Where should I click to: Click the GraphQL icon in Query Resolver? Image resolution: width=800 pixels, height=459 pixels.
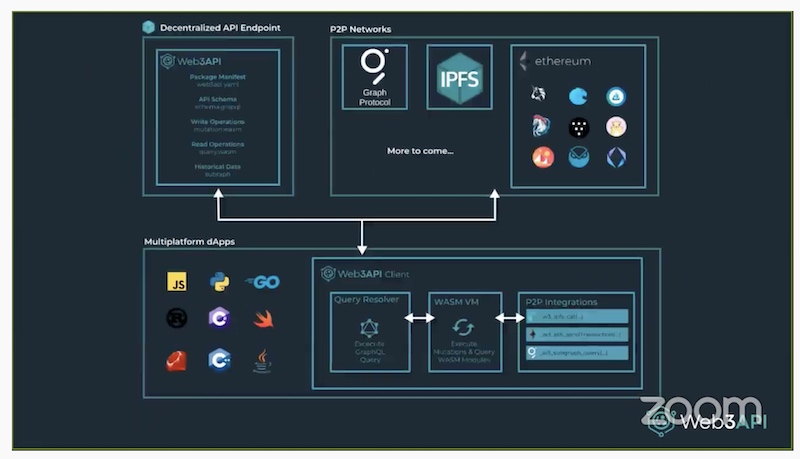tap(369, 329)
